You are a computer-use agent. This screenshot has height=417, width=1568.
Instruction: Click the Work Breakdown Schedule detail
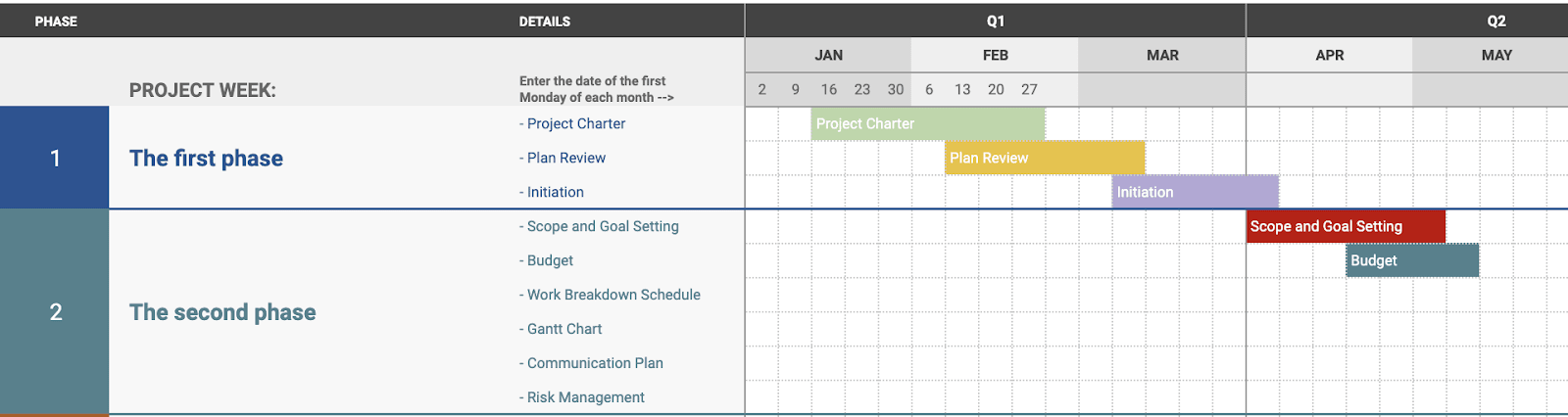point(610,295)
